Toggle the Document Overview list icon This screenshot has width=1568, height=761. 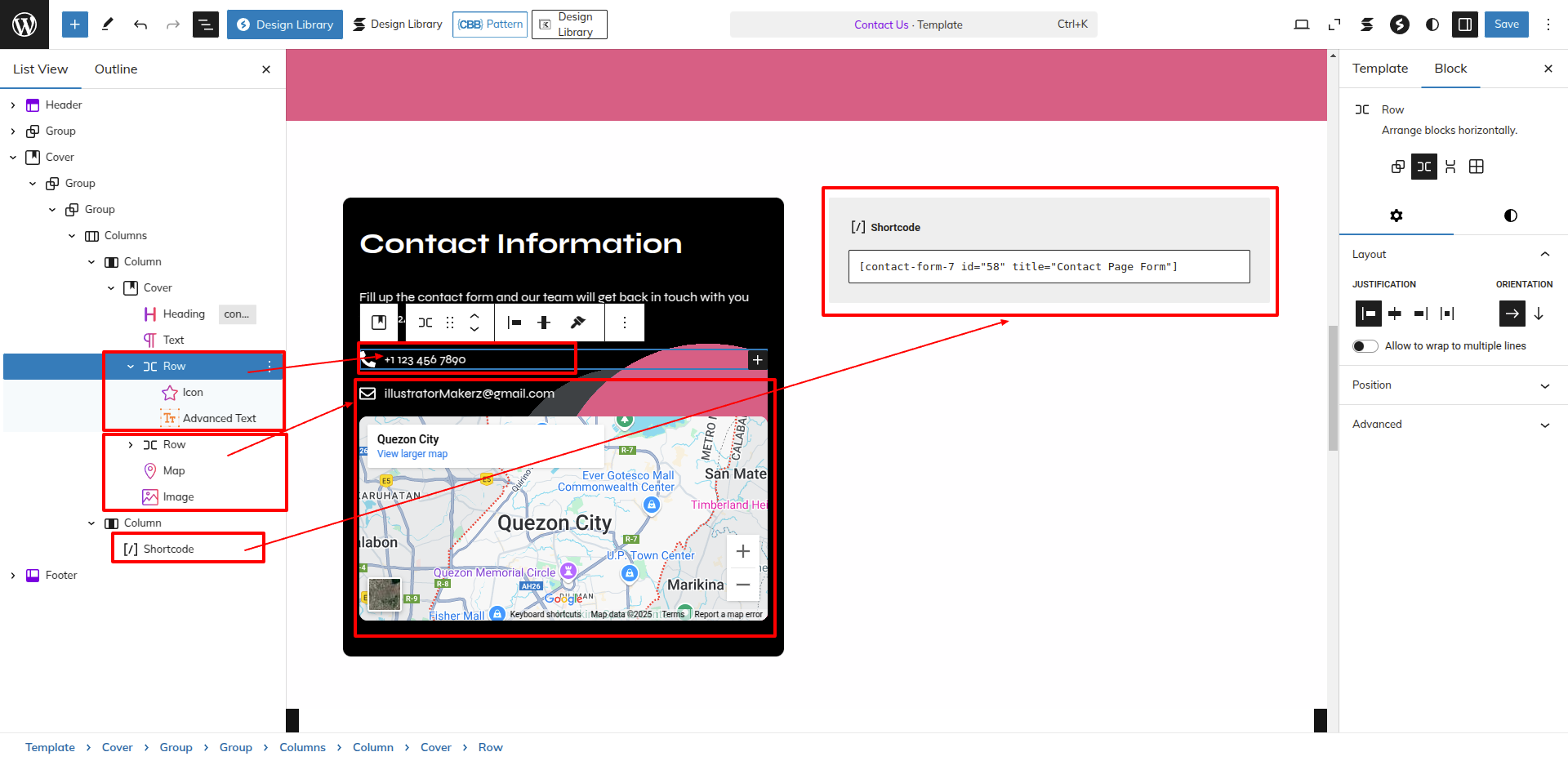point(205,24)
